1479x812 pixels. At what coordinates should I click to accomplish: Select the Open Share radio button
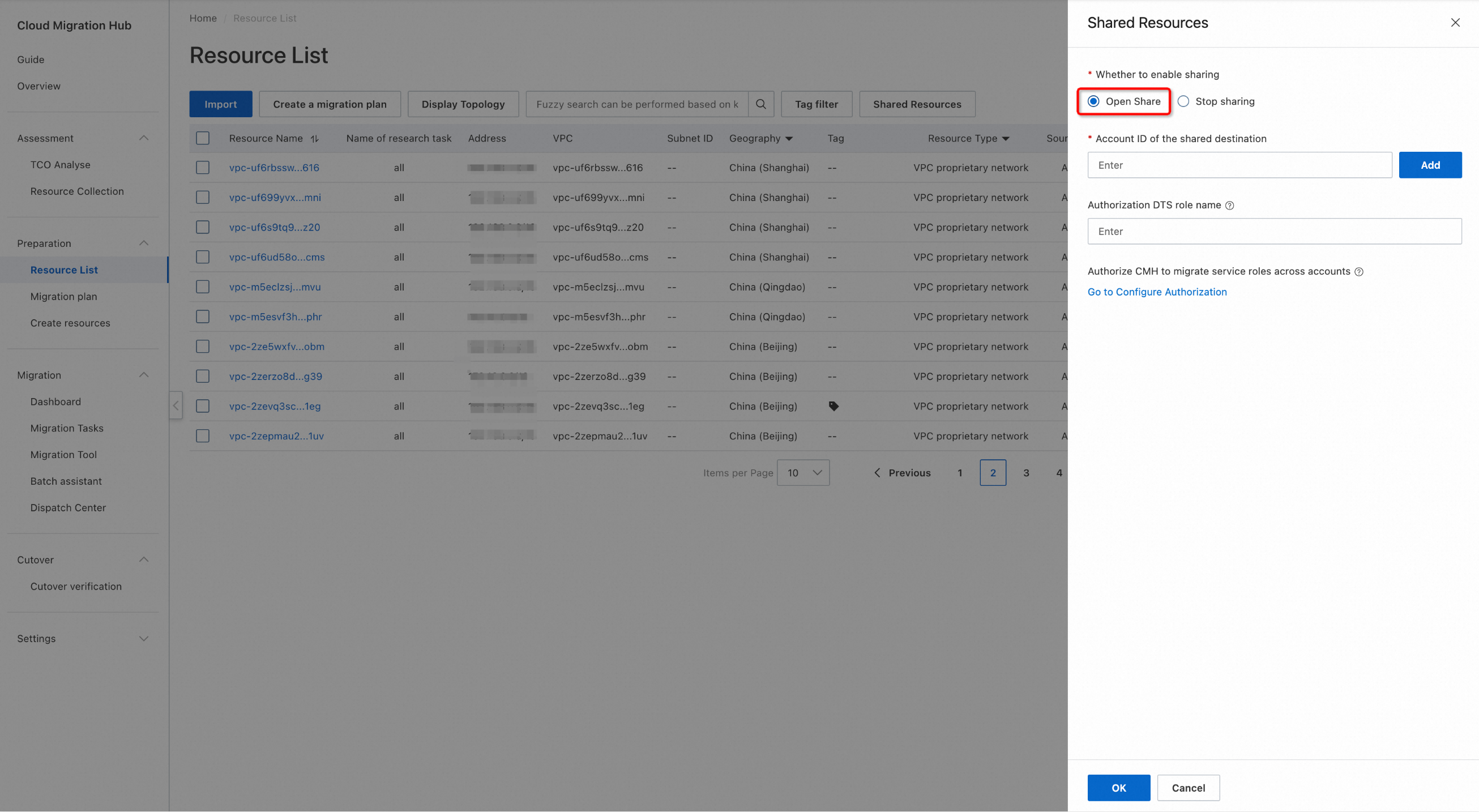click(x=1094, y=101)
